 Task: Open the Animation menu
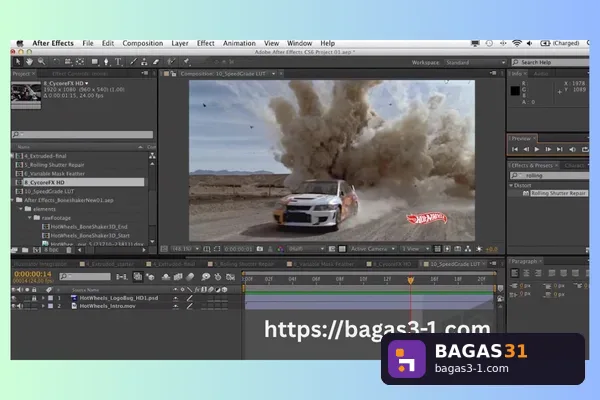click(239, 43)
